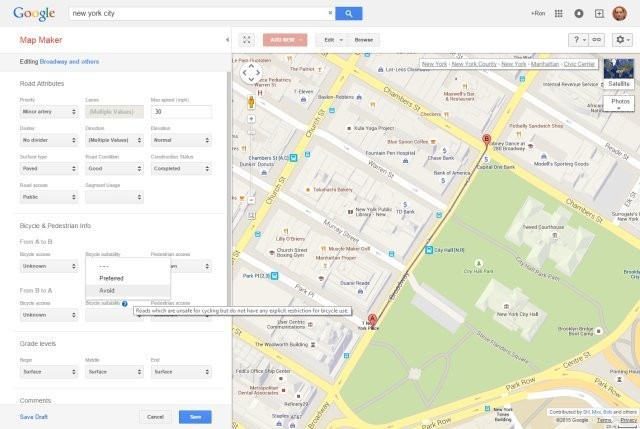Open the Google apps grid
The width and height of the screenshot is (640, 429).
coord(558,14)
